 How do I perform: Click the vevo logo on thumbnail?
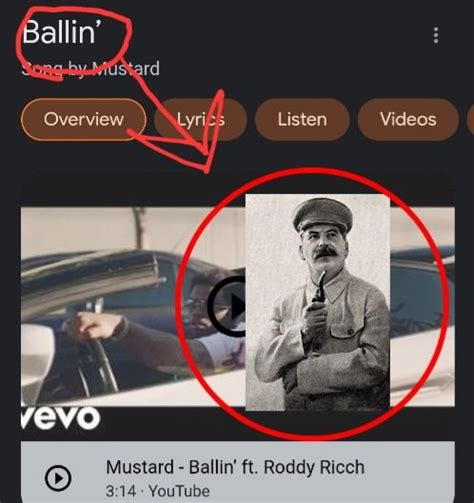[x=60, y=417]
